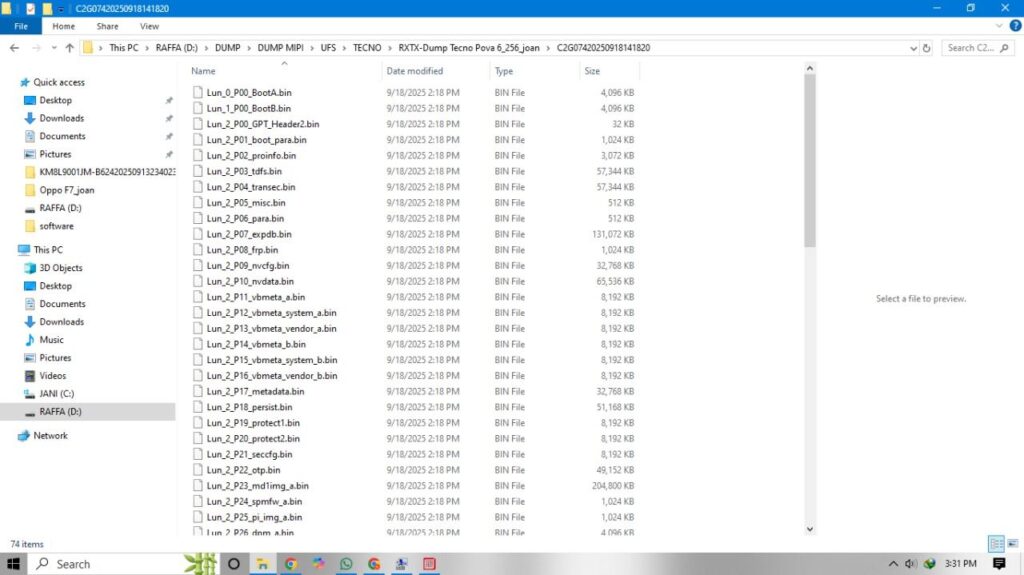
Task: Sort by Size column header
Action: point(592,71)
